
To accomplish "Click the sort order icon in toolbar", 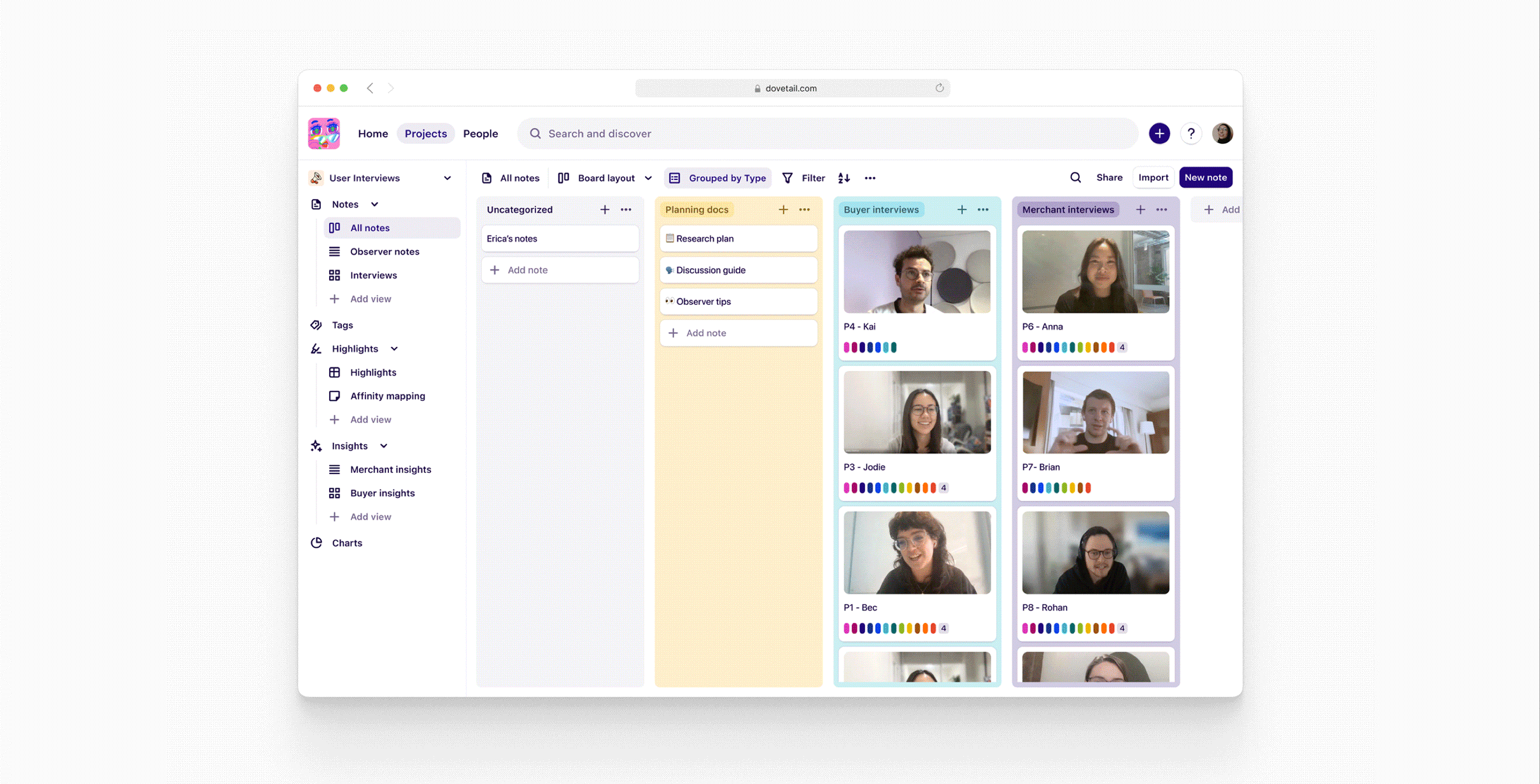I will 844,178.
